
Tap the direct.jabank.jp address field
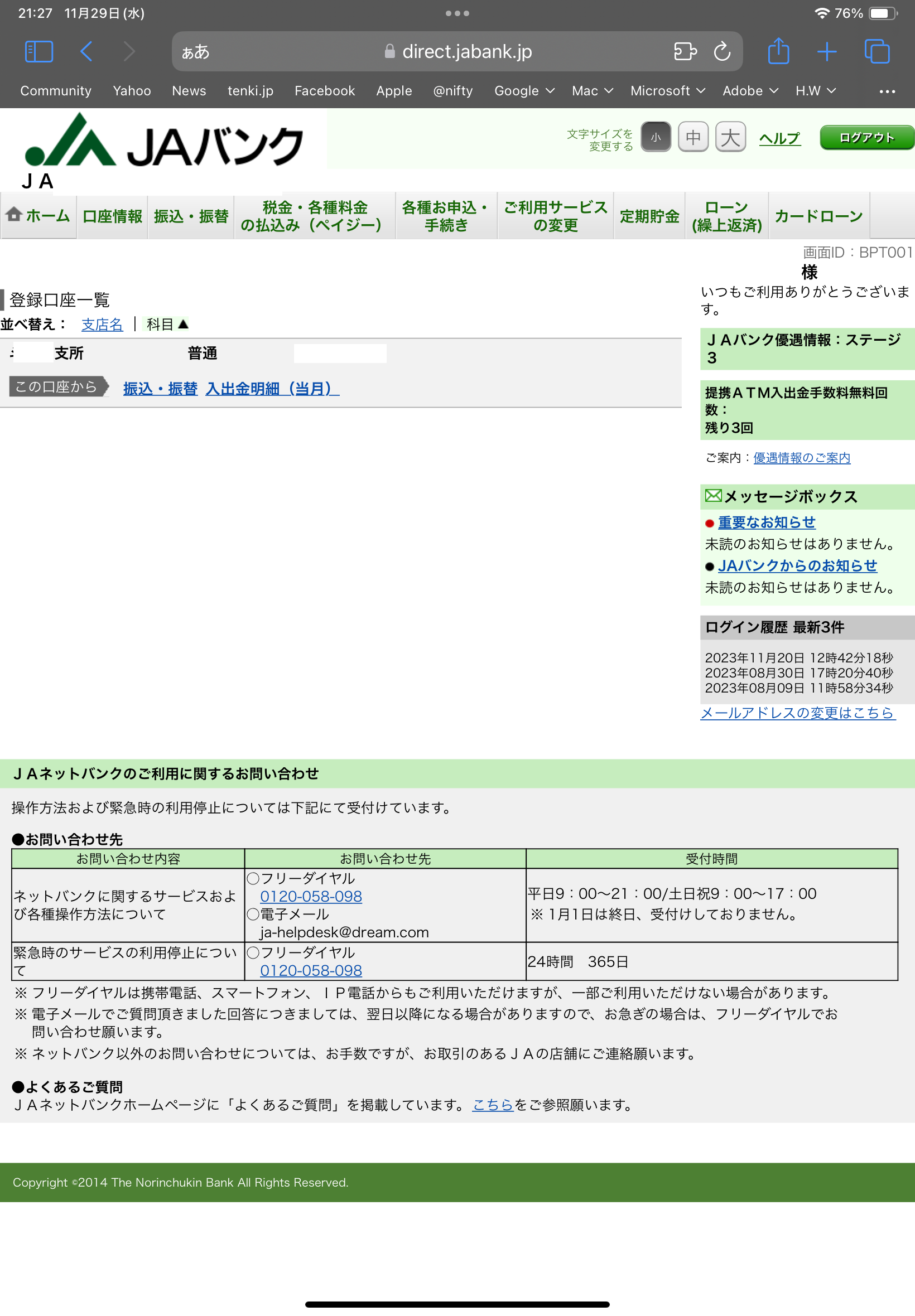click(x=458, y=51)
